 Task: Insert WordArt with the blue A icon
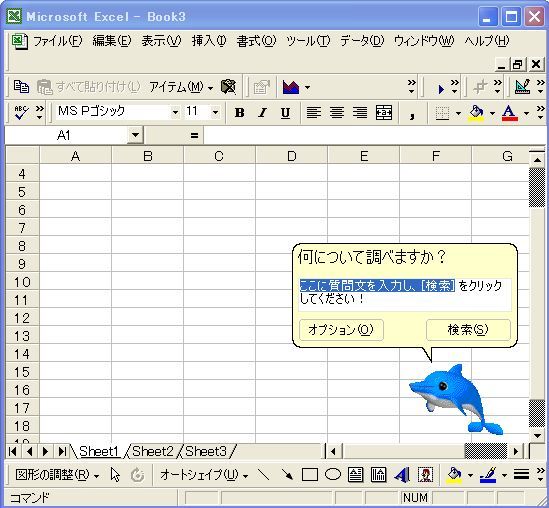pyautogui.click(x=402, y=475)
